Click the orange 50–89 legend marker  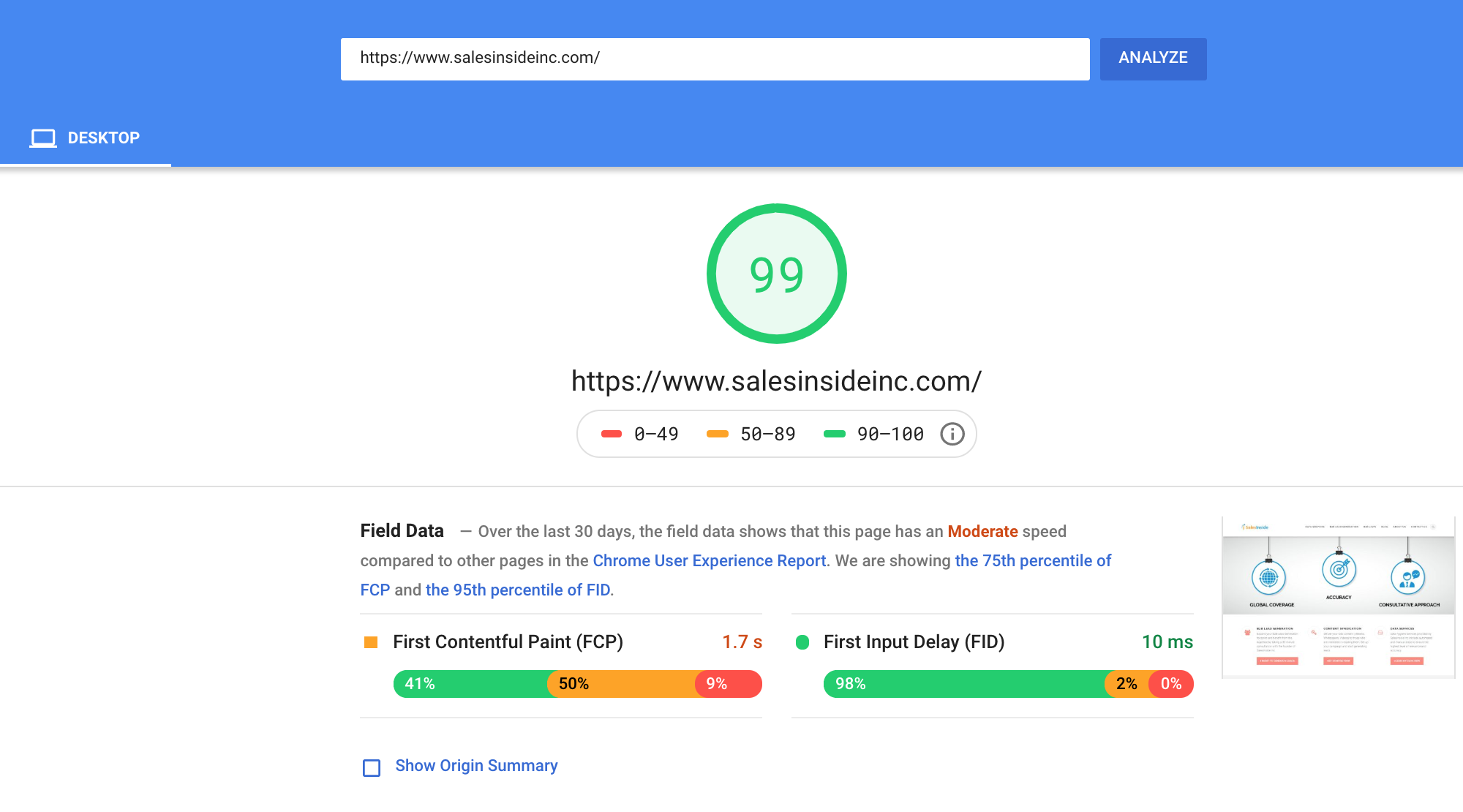(x=718, y=435)
